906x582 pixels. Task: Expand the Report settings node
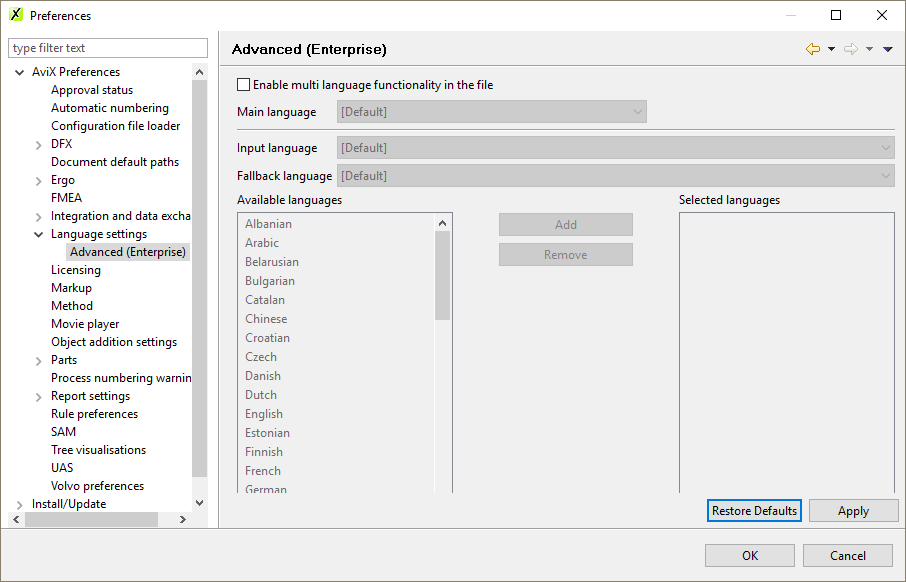point(39,396)
